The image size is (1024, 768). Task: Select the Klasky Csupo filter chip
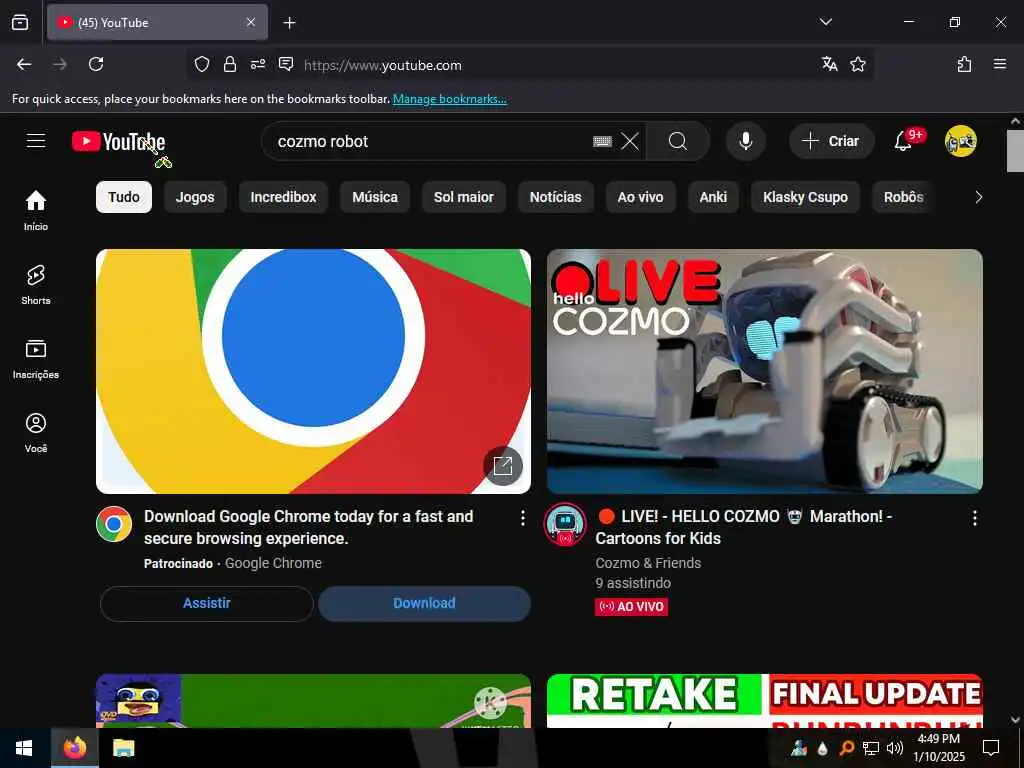(x=805, y=197)
